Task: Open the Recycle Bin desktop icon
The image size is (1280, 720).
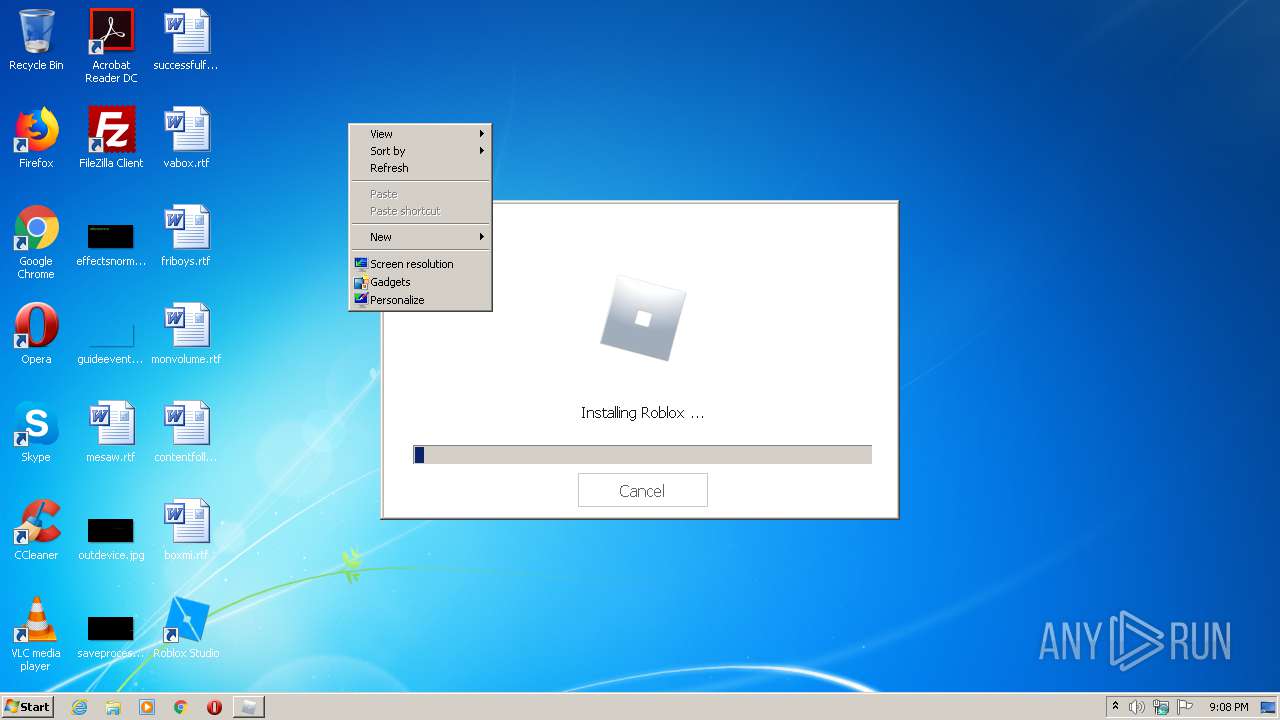Action: pyautogui.click(x=36, y=40)
